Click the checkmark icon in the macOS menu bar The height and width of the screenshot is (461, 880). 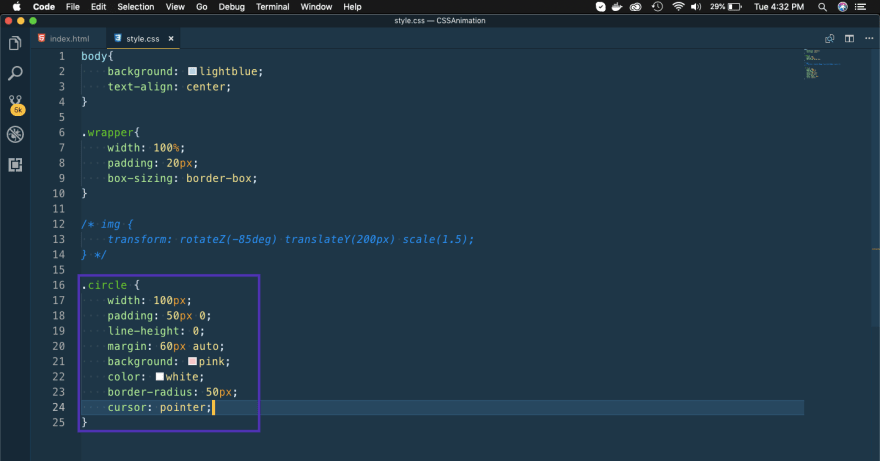coord(601,7)
